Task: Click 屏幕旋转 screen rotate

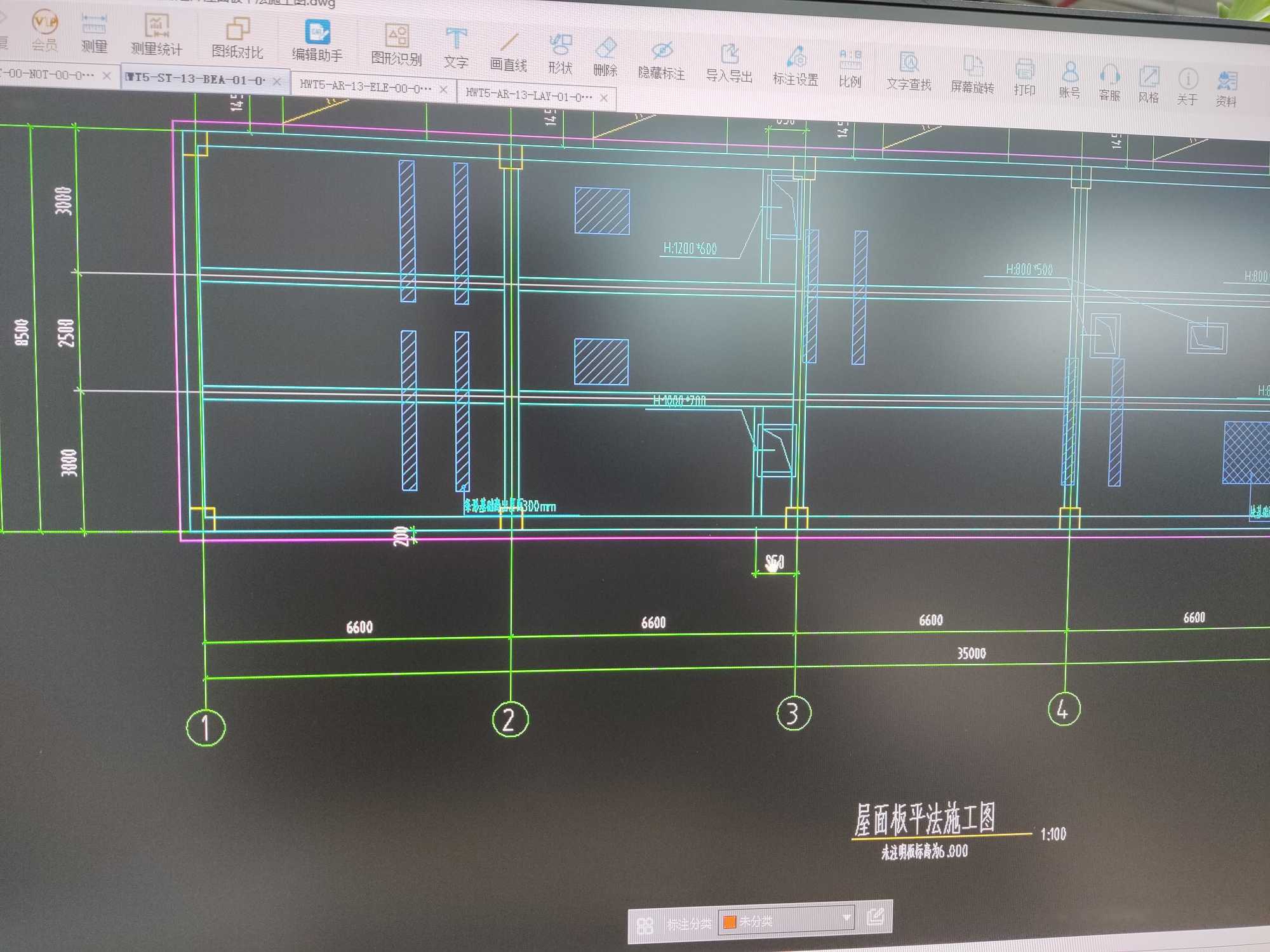Action: tap(972, 75)
